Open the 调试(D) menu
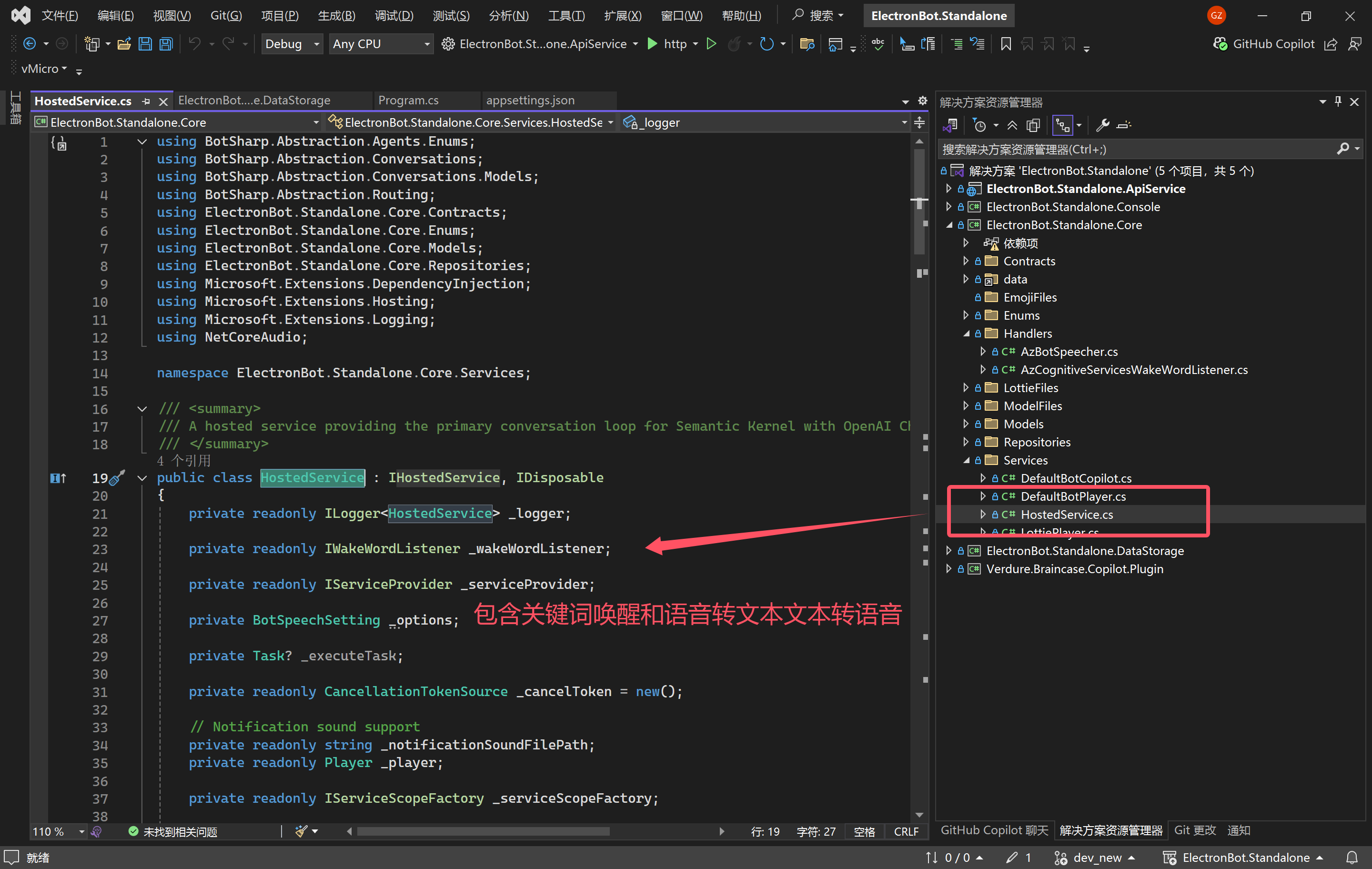This screenshot has height=869, width=1372. click(393, 15)
